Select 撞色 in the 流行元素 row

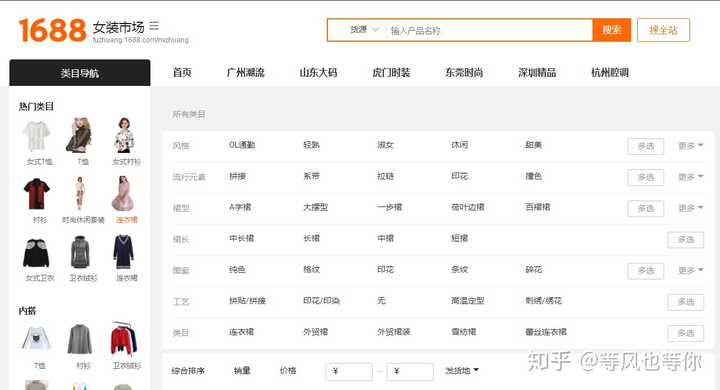(x=534, y=176)
